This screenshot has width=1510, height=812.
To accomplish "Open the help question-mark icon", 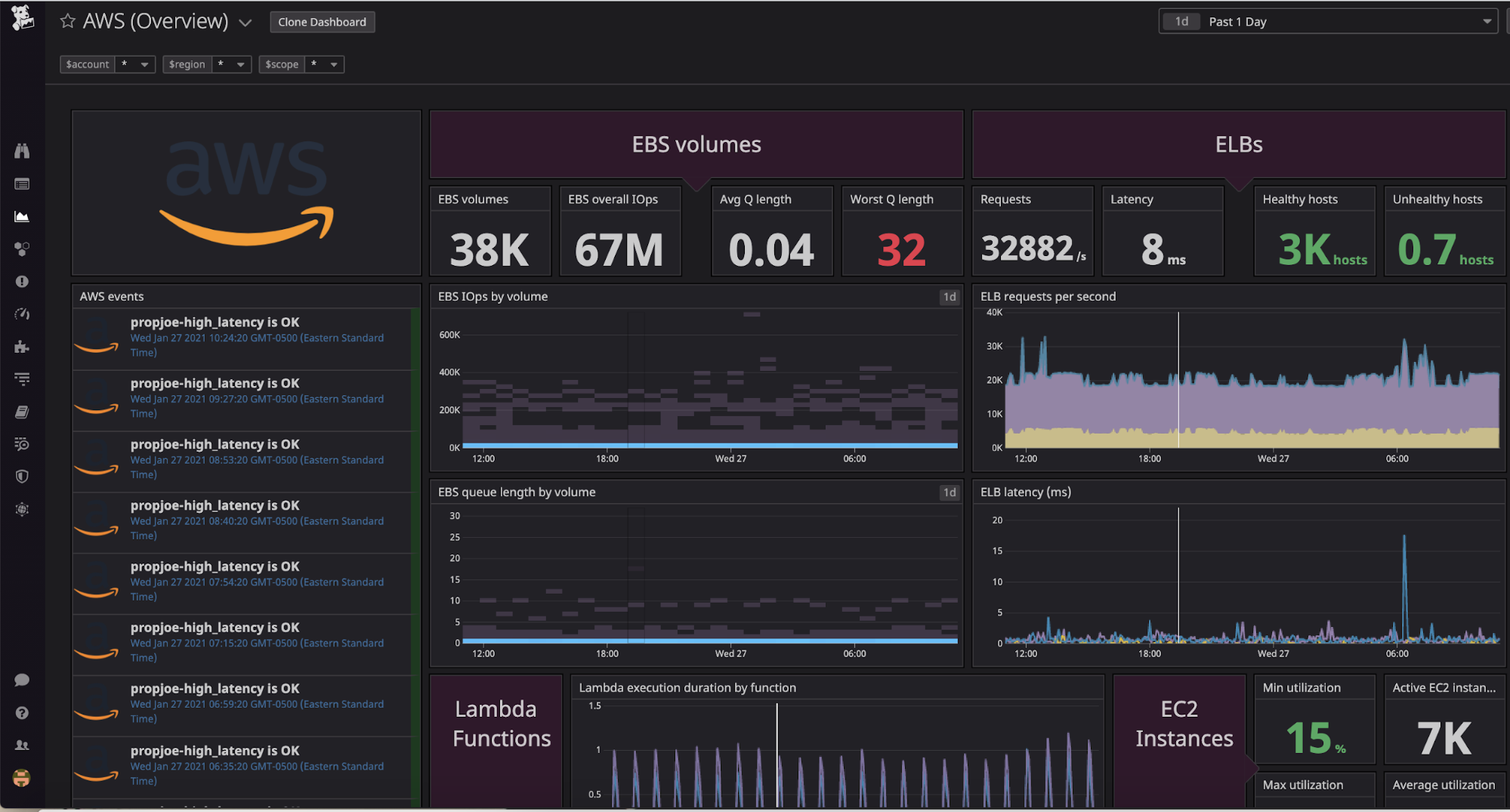I will pos(22,712).
